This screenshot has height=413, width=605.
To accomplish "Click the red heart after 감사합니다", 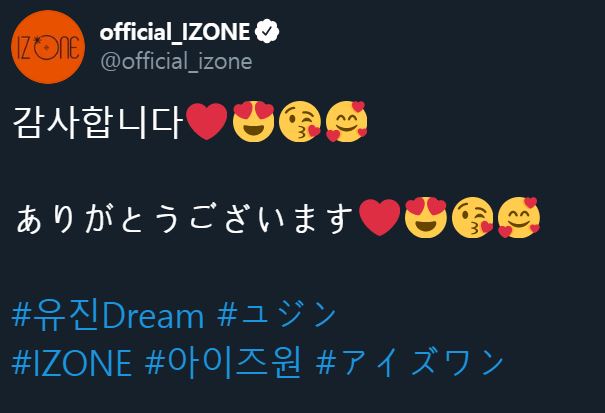I will pos(206,123).
